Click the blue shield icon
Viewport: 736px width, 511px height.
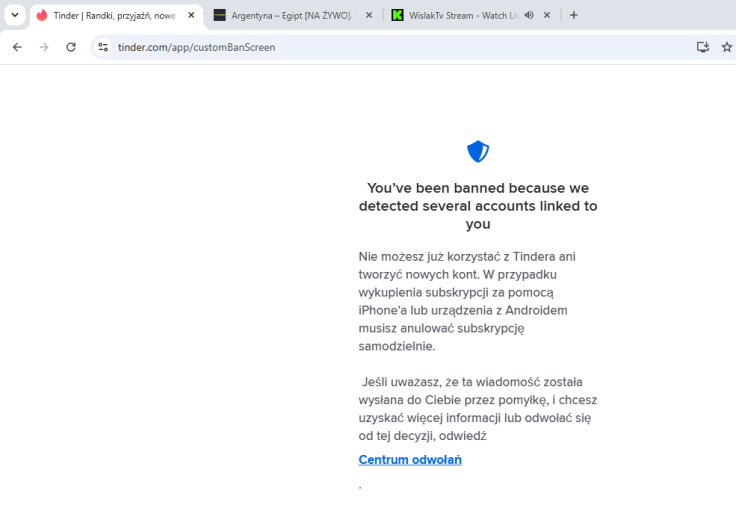coord(478,152)
